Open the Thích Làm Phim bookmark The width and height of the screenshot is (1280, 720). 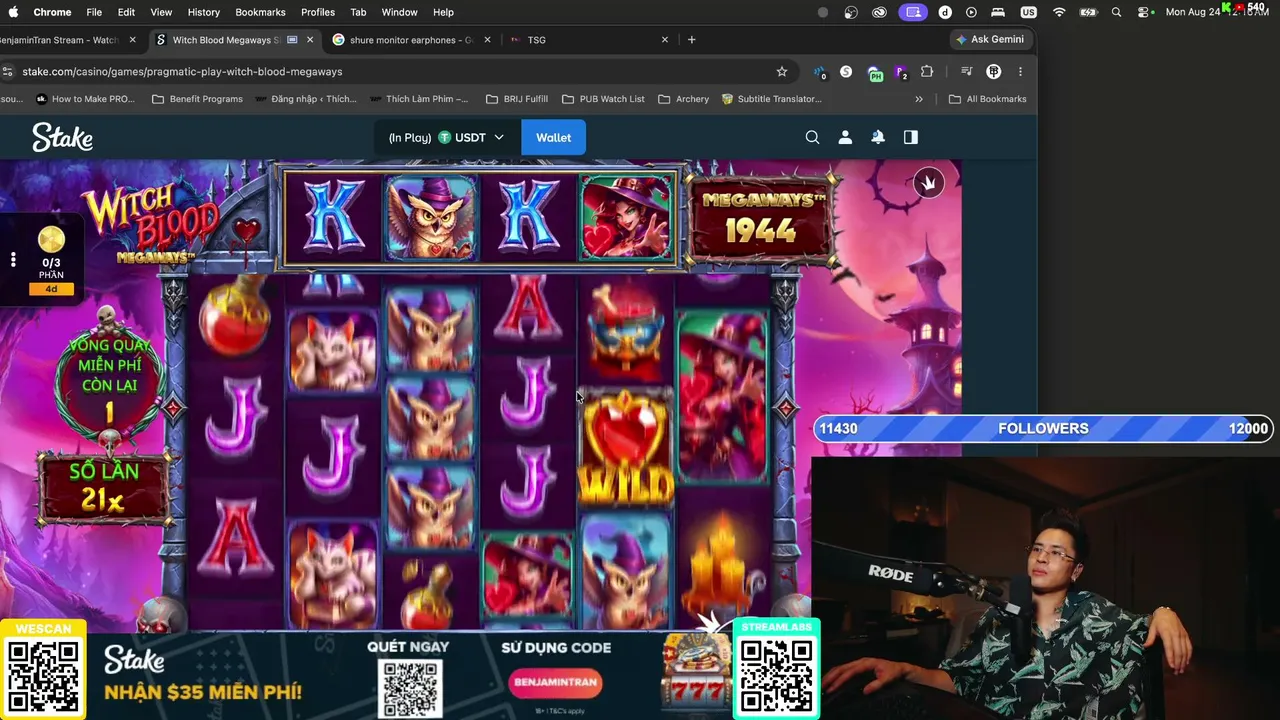coord(419,99)
